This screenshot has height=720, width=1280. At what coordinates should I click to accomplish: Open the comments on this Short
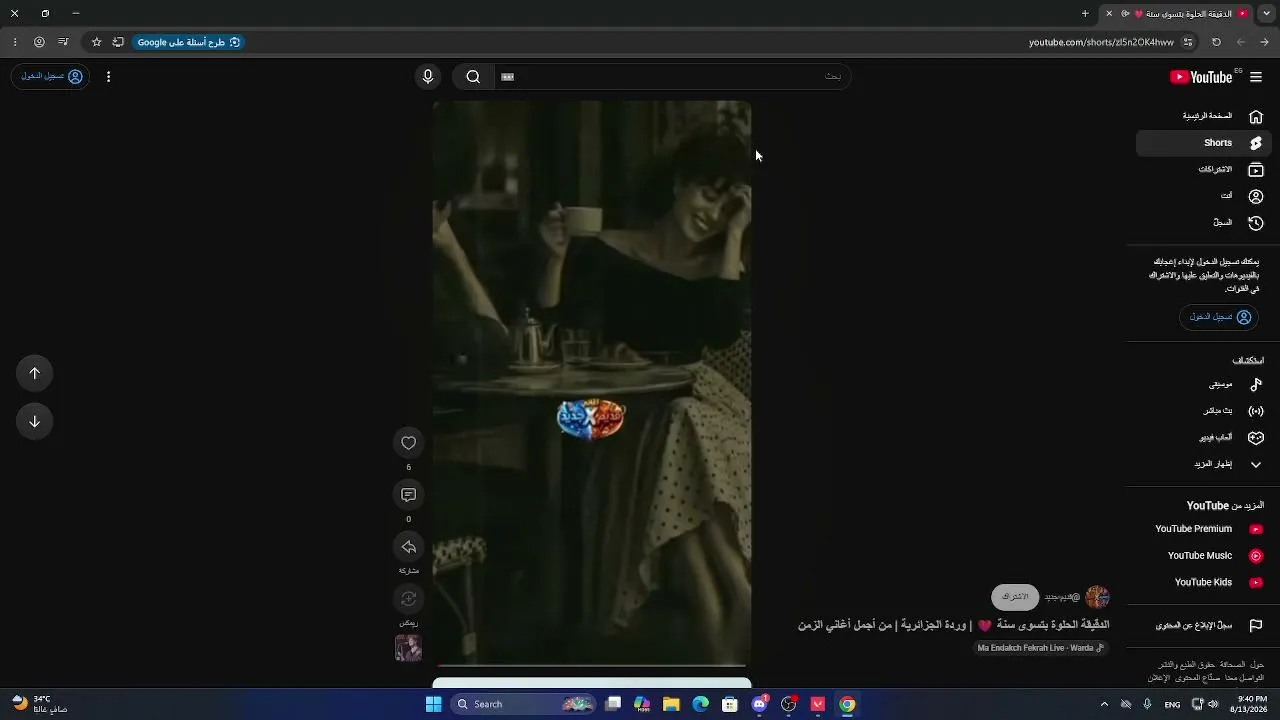[408, 495]
